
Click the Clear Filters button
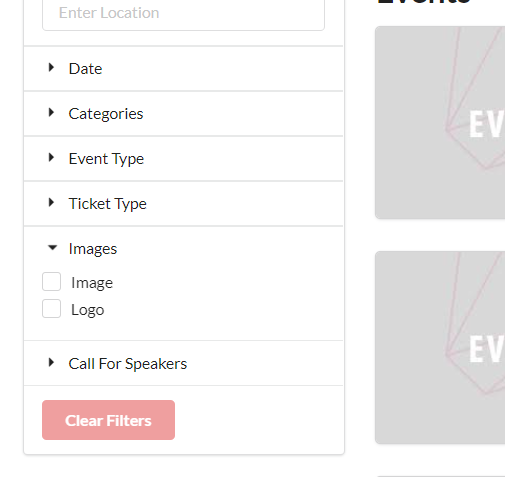[108, 420]
